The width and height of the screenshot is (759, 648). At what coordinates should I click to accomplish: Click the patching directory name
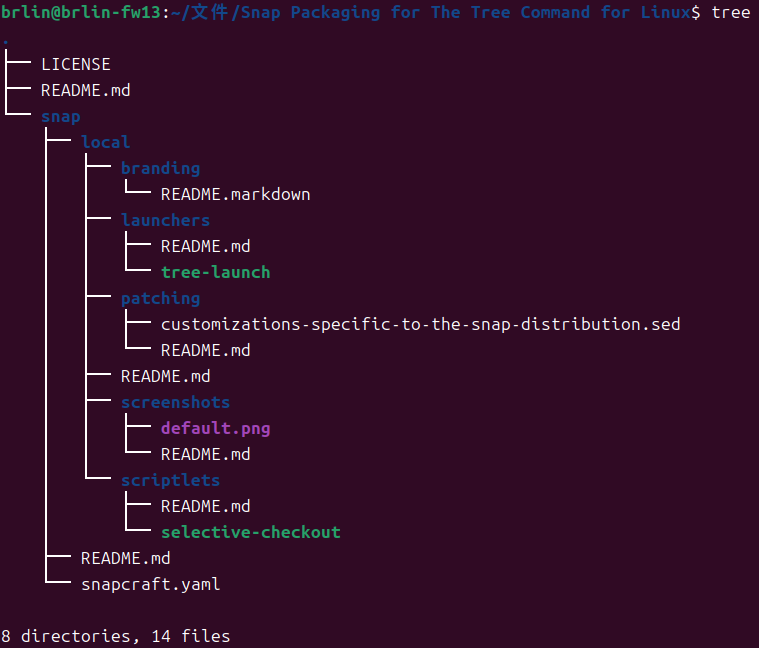tap(160, 298)
